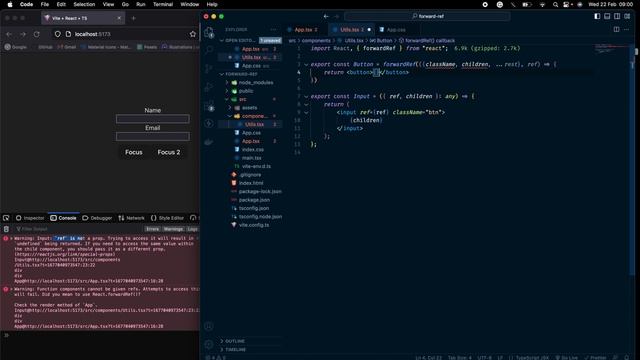Expand the public folder
This screenshot has width=640, height=360.
[x=246, y=91]
